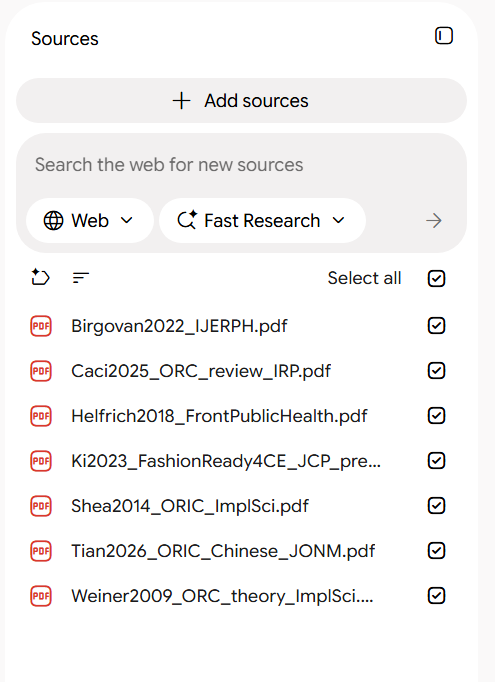
Task: Open the Fast Research mode dropdown
Action: [x=262, y=221]
